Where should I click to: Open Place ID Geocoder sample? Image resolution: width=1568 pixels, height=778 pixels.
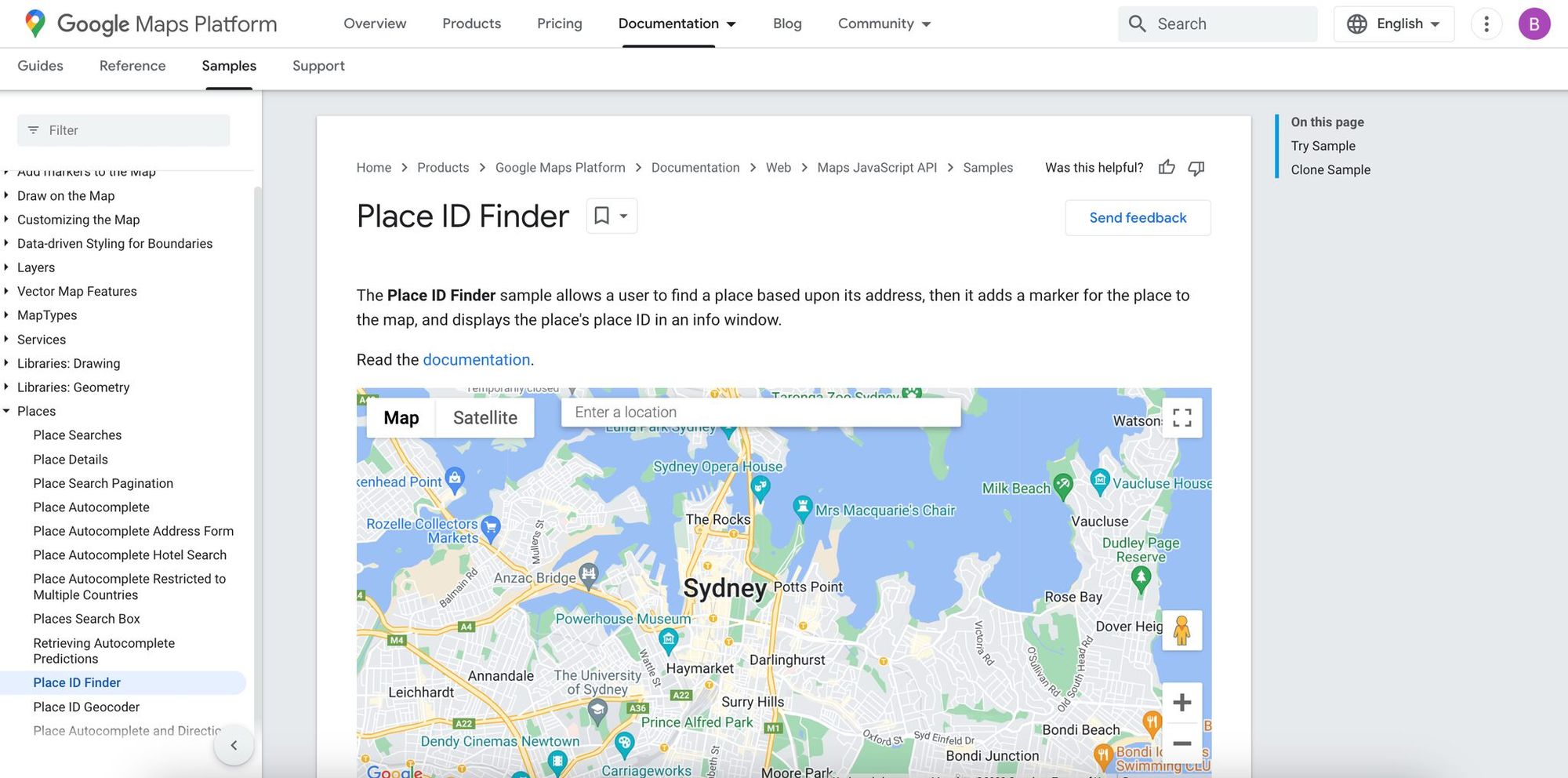[86, 707]
